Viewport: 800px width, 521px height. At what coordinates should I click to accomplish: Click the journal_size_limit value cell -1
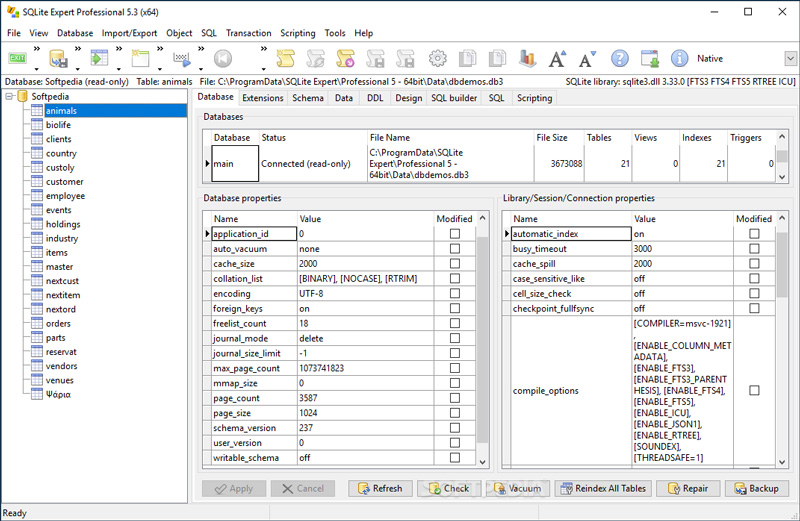(365, 353)
